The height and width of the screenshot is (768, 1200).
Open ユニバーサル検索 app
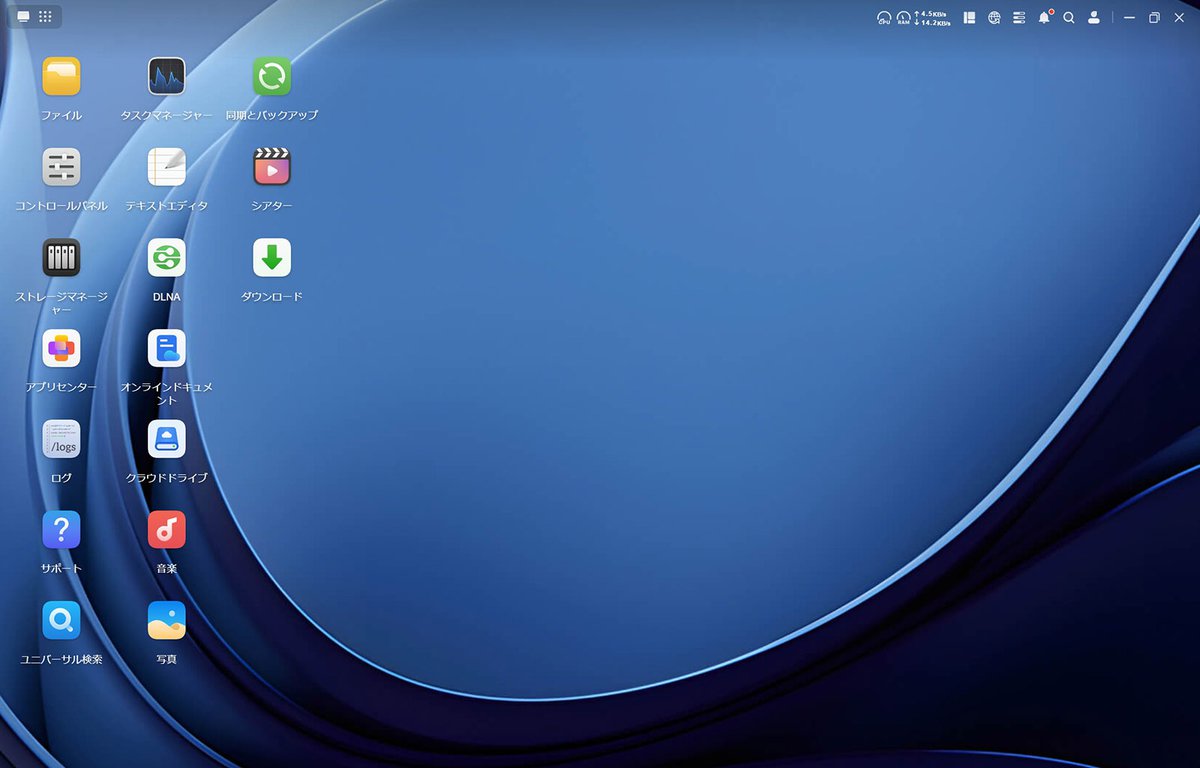(x=61, y=620)
